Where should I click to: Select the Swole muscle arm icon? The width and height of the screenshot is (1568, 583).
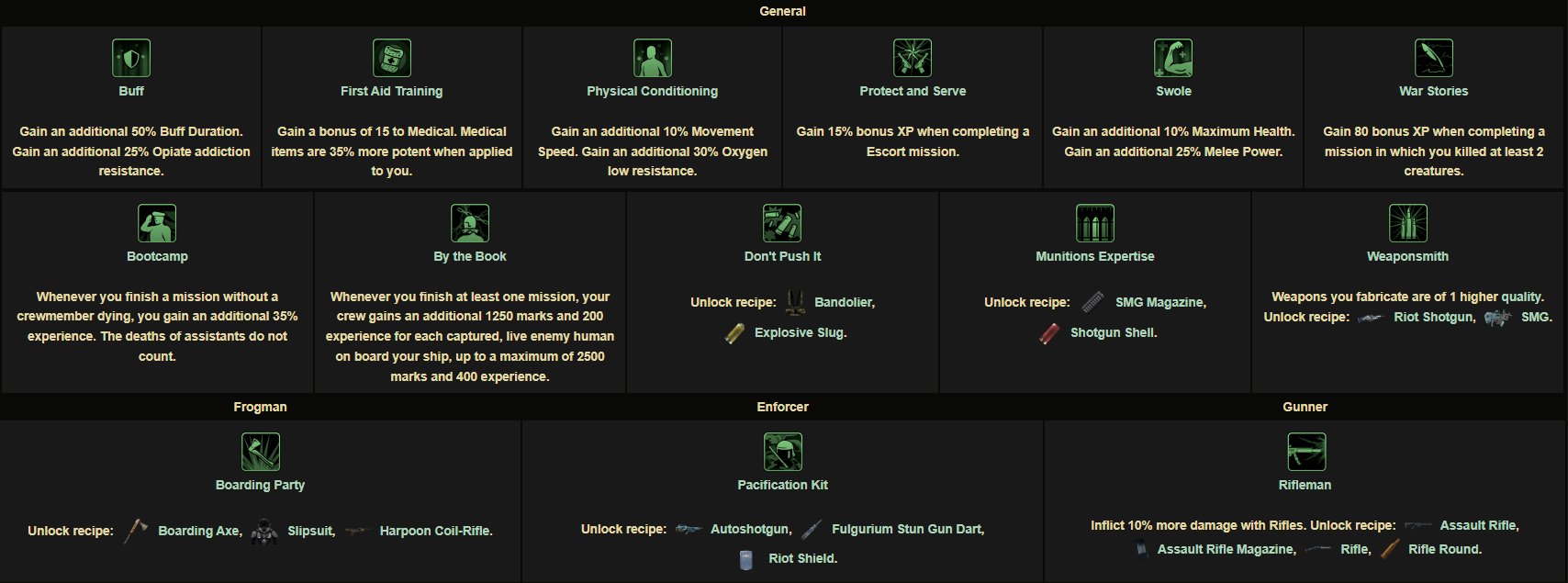[x=1173, y=58]
